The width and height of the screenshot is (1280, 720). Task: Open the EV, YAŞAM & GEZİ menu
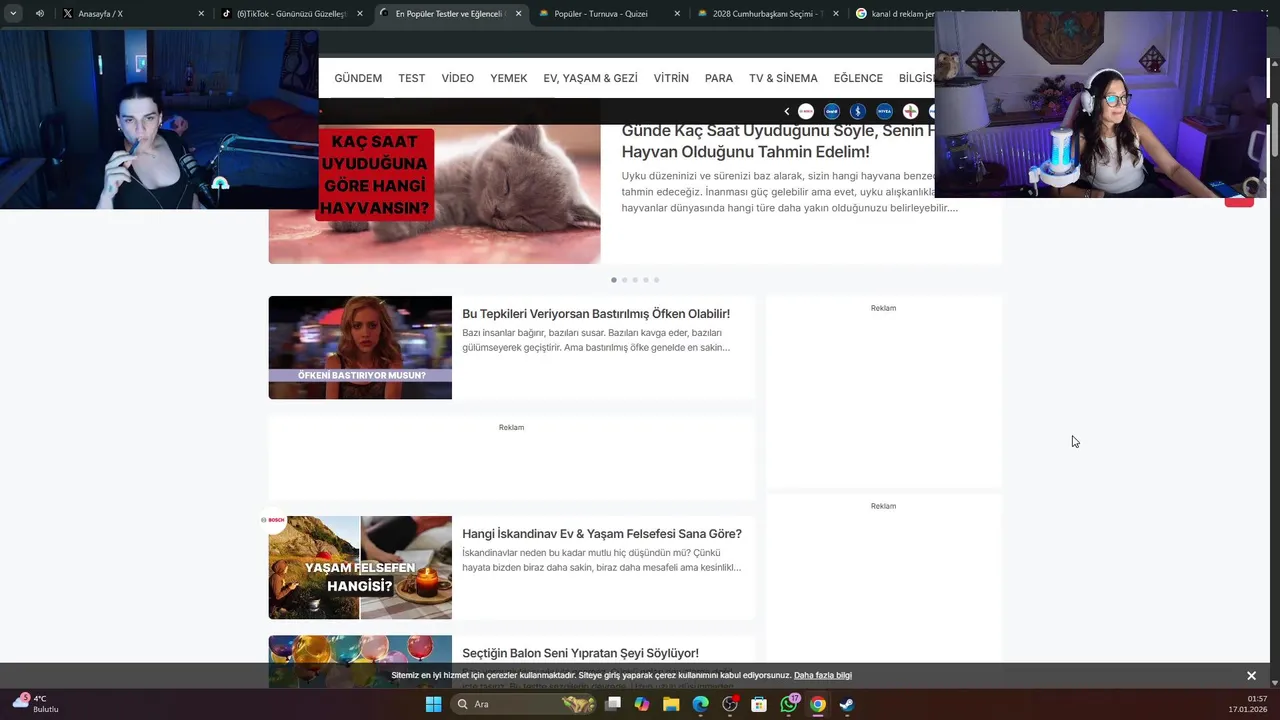(x=590, y=78)
